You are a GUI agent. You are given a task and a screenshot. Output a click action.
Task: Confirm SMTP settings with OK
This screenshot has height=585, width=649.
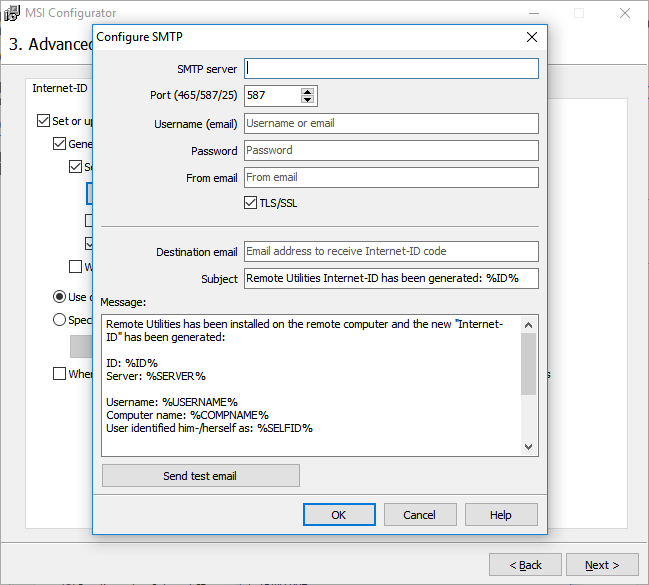(338, 515)
